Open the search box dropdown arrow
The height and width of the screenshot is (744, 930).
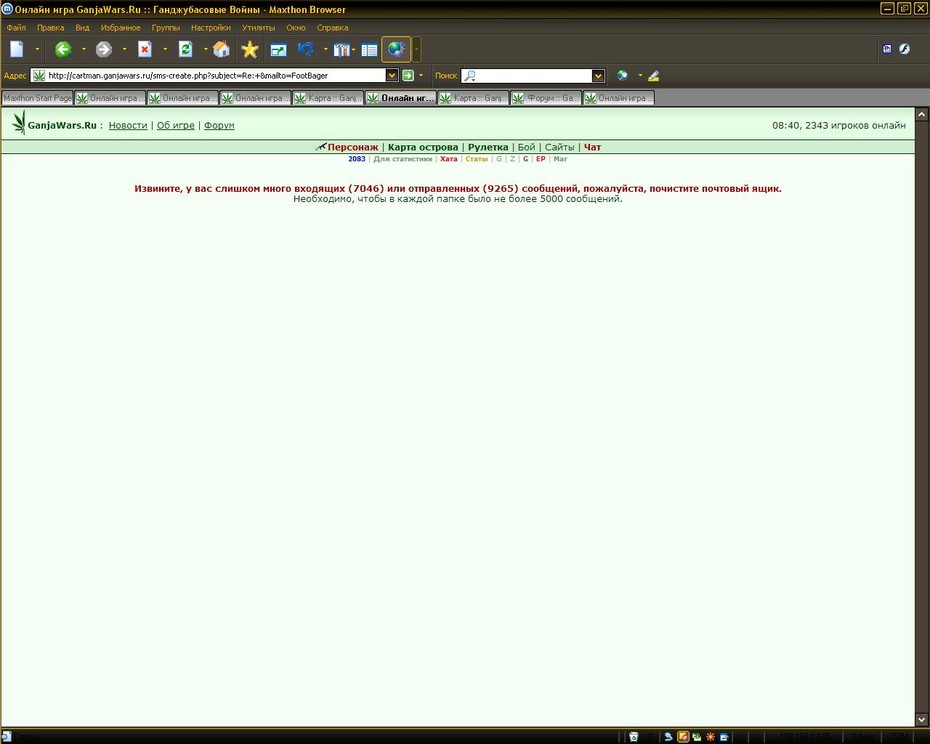tap(598, 75)
